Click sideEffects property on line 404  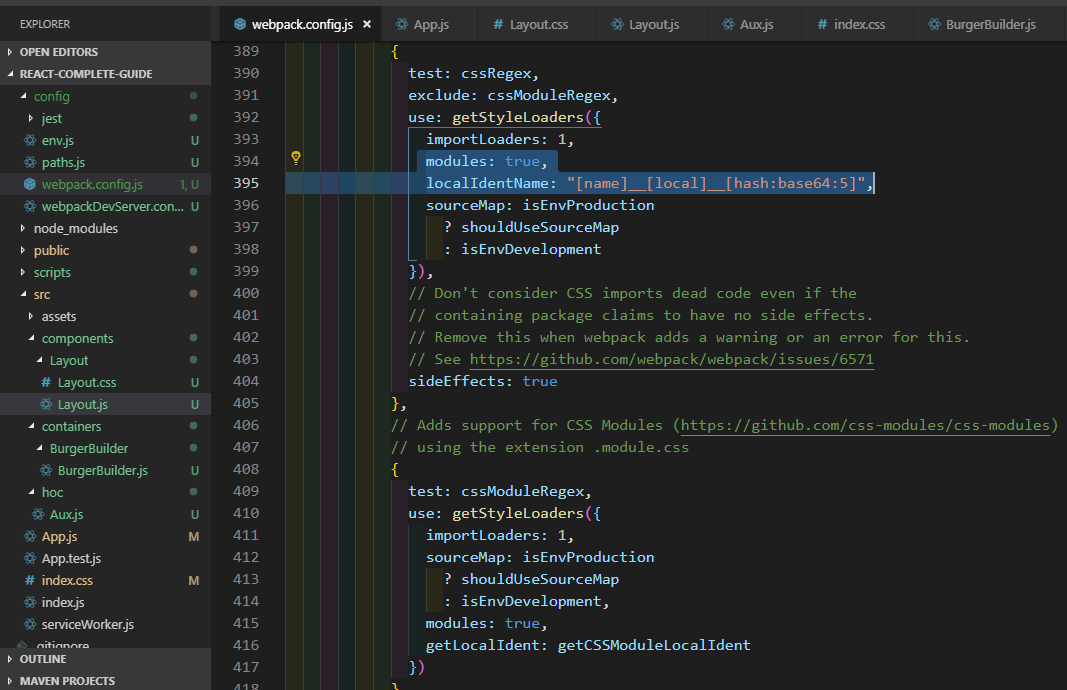click(x=456, y=381)
